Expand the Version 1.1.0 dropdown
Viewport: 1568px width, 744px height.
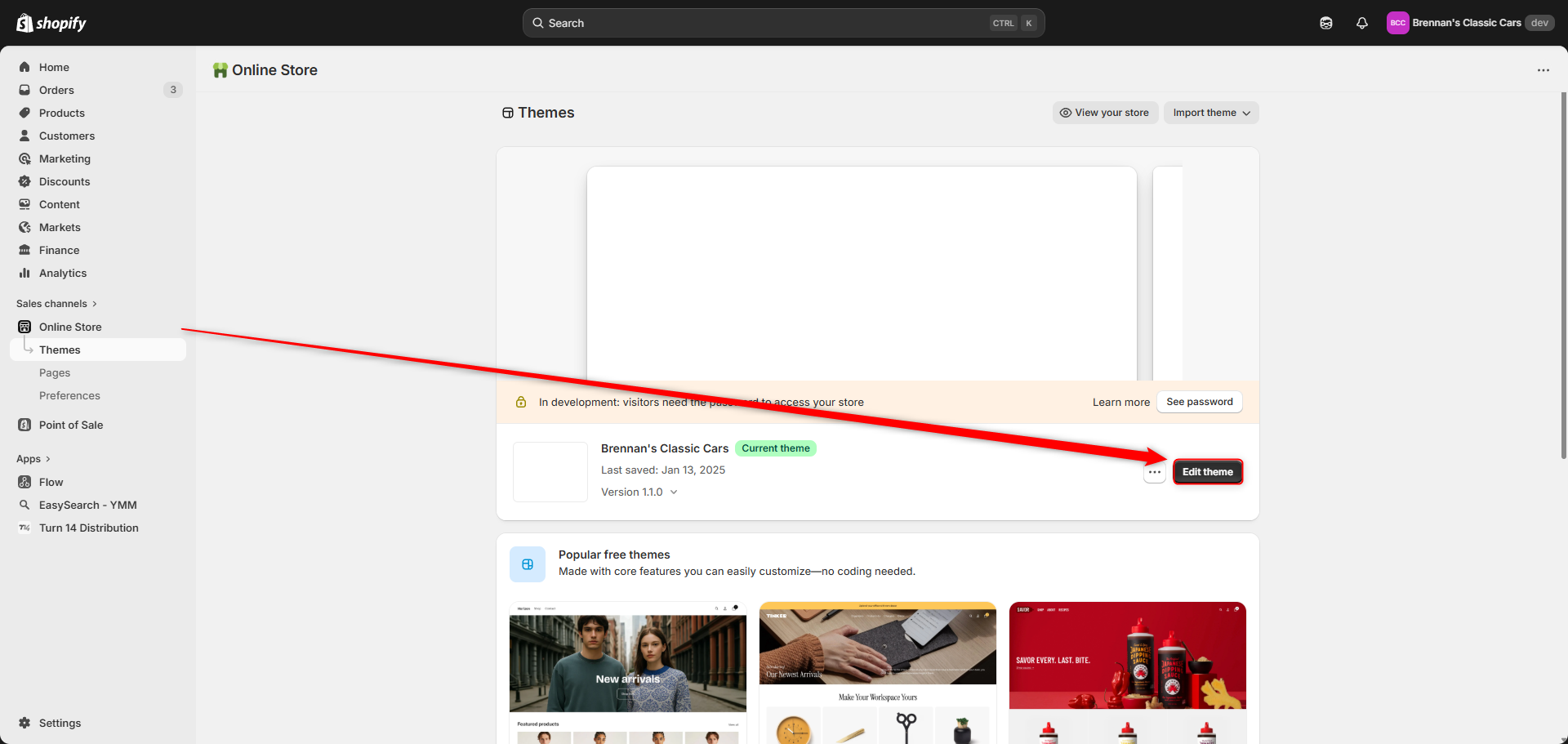639,492
